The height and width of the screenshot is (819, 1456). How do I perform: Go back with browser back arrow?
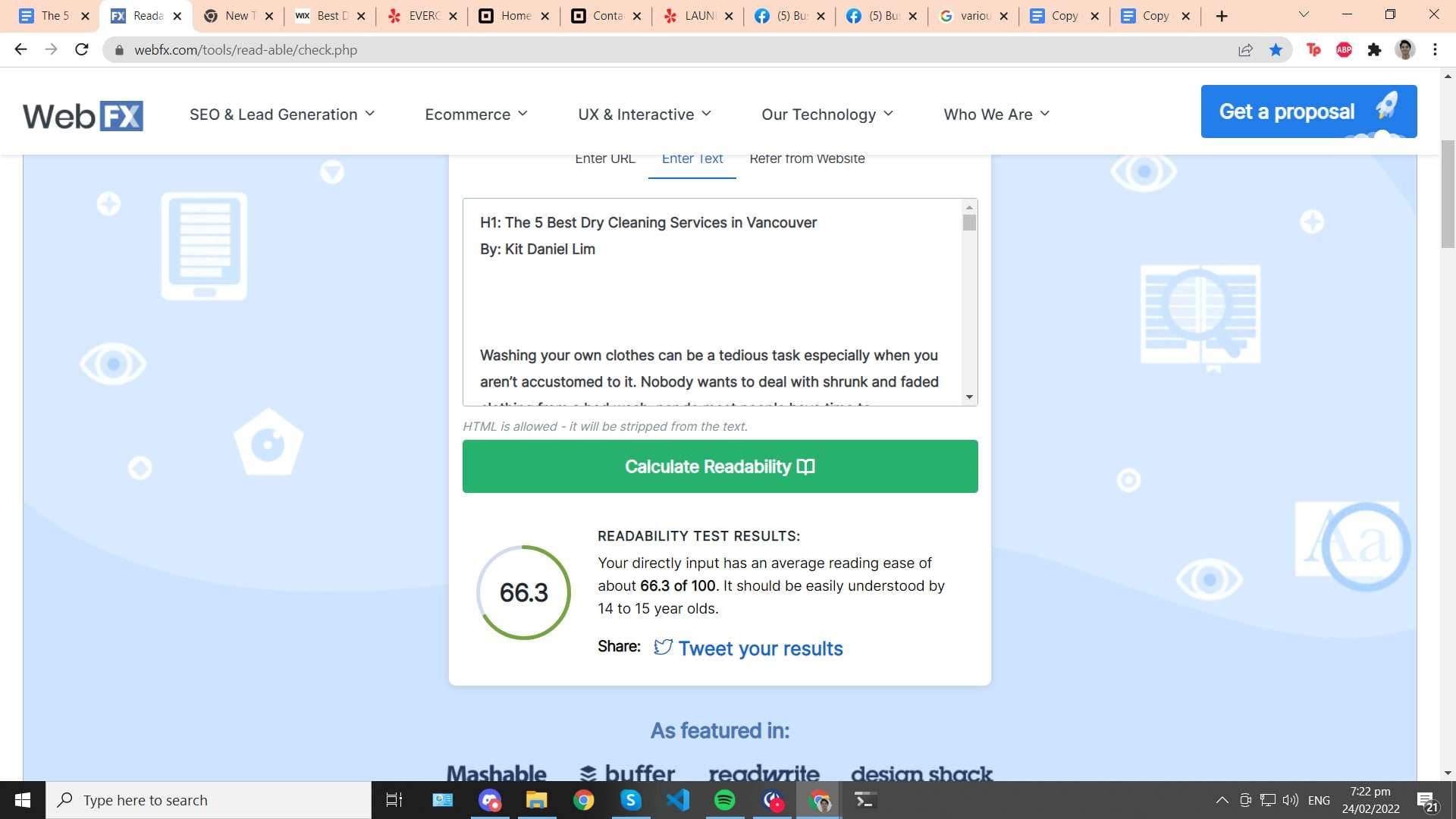[20, 49]
